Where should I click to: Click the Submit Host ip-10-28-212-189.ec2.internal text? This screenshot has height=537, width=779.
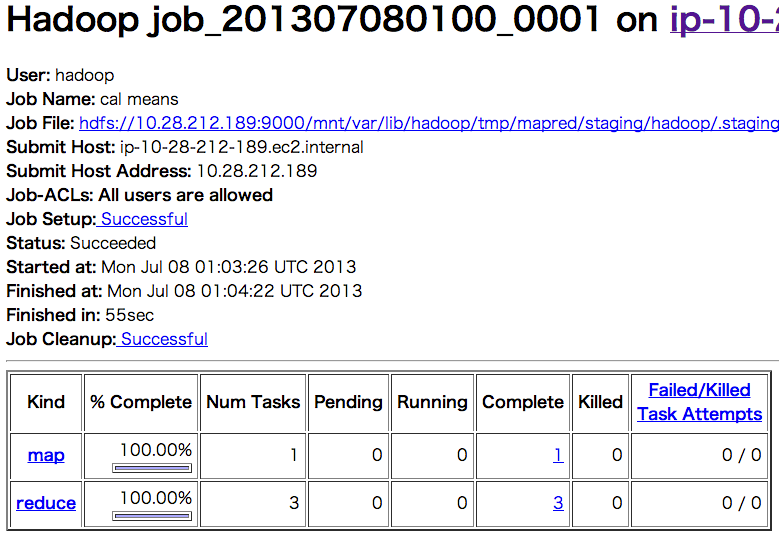point(241,147)
